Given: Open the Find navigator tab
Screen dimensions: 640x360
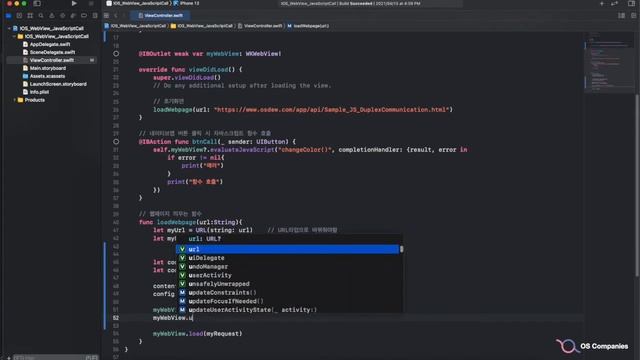Looking at the screenshot, I should click(41, 16).
